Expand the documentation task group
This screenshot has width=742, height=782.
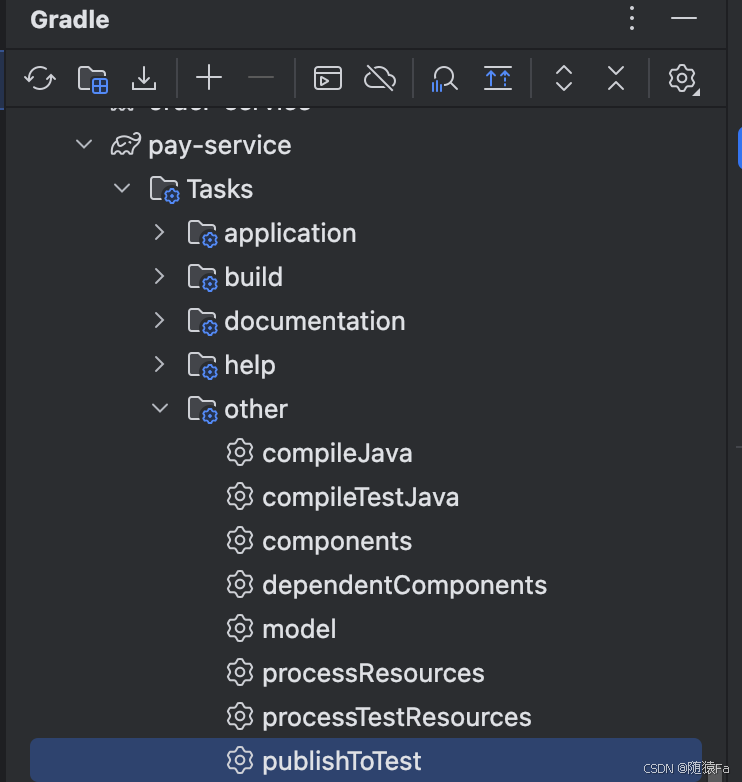pos(160,320)
